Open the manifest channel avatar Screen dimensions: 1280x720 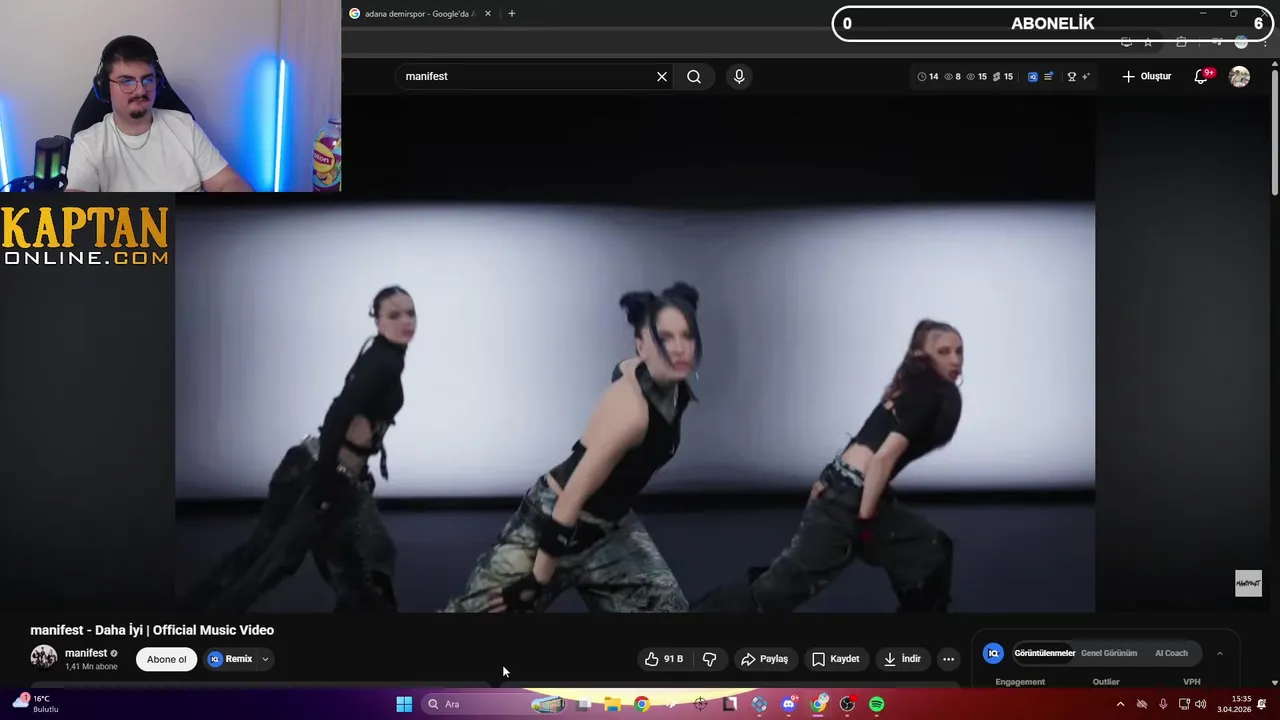pos(44,657)
